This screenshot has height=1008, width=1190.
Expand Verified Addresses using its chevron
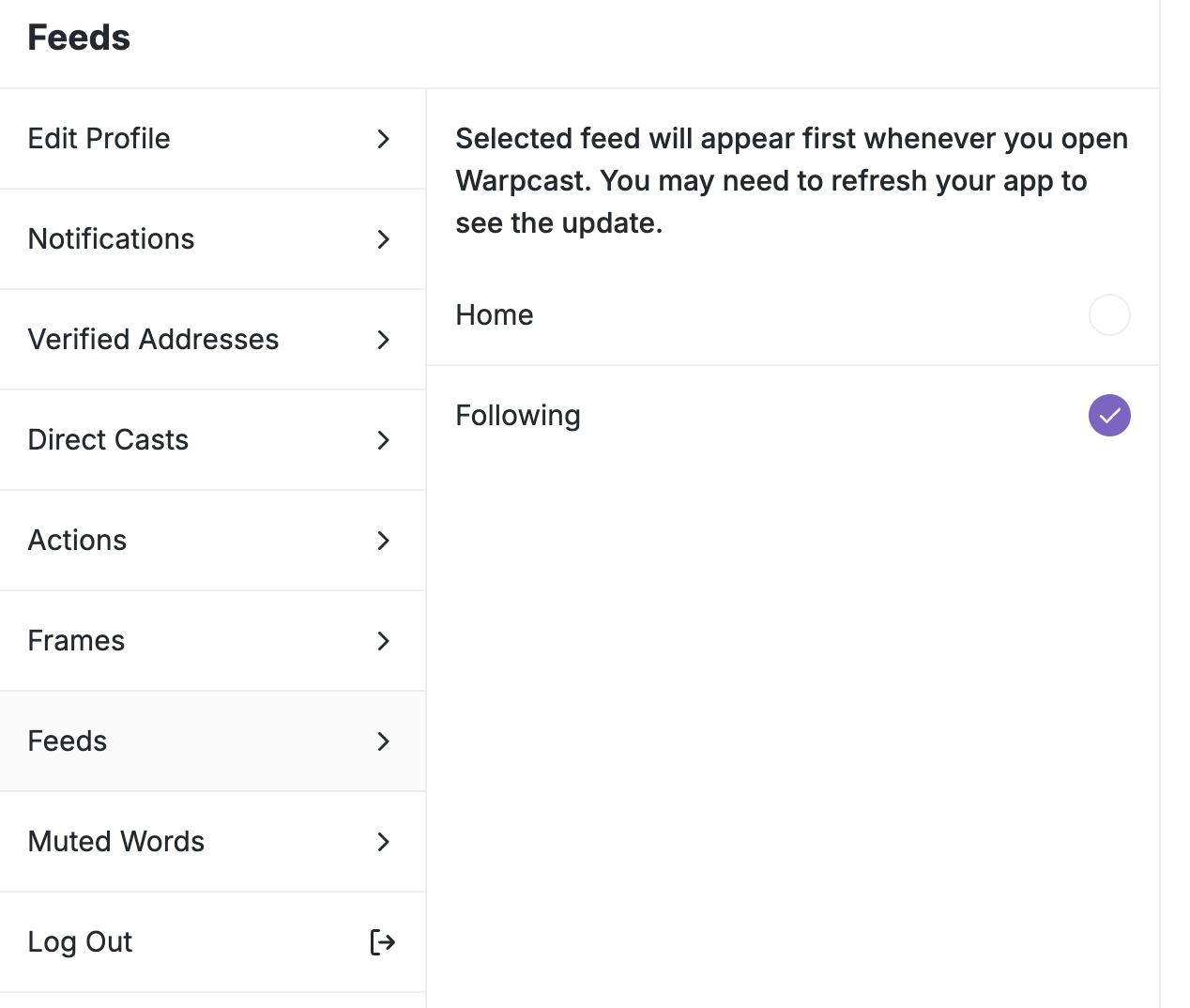383,340
